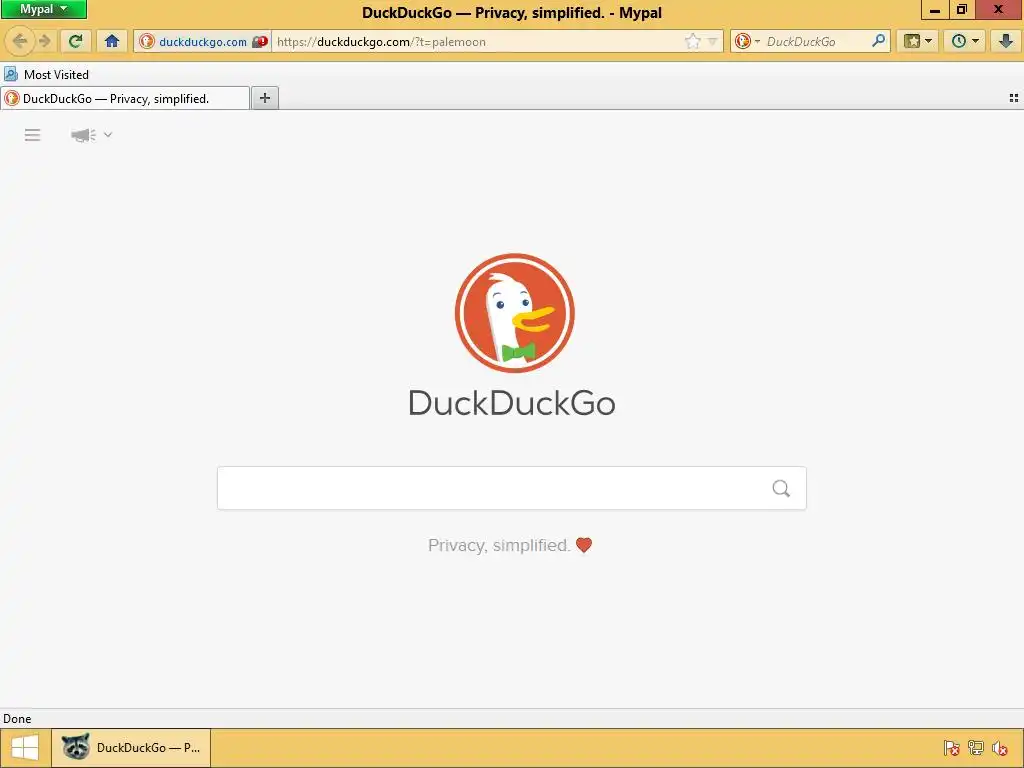Go back to the previous page

(x=20, y=42)
